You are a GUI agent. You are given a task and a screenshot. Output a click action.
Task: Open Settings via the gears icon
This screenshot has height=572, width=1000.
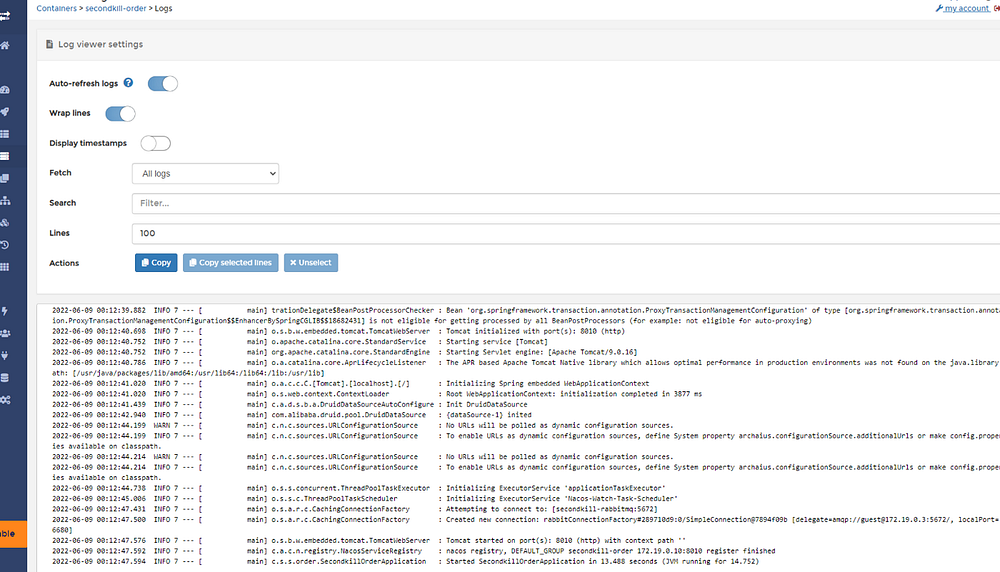5,400
